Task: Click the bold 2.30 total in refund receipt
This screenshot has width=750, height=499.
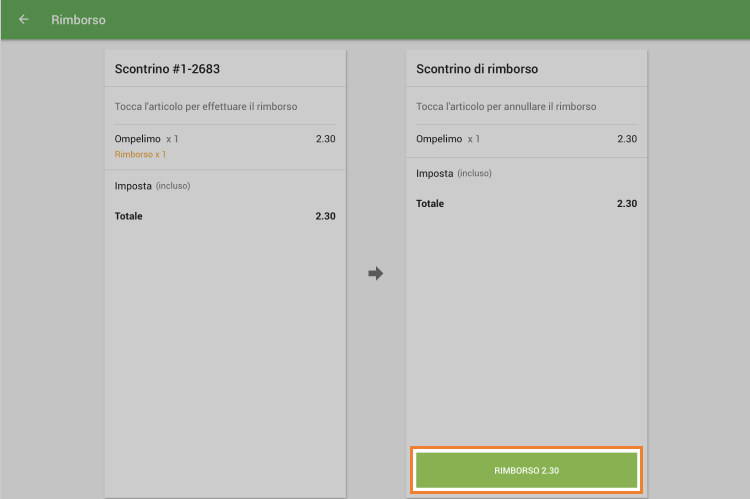Action: (x=627, y=204)
